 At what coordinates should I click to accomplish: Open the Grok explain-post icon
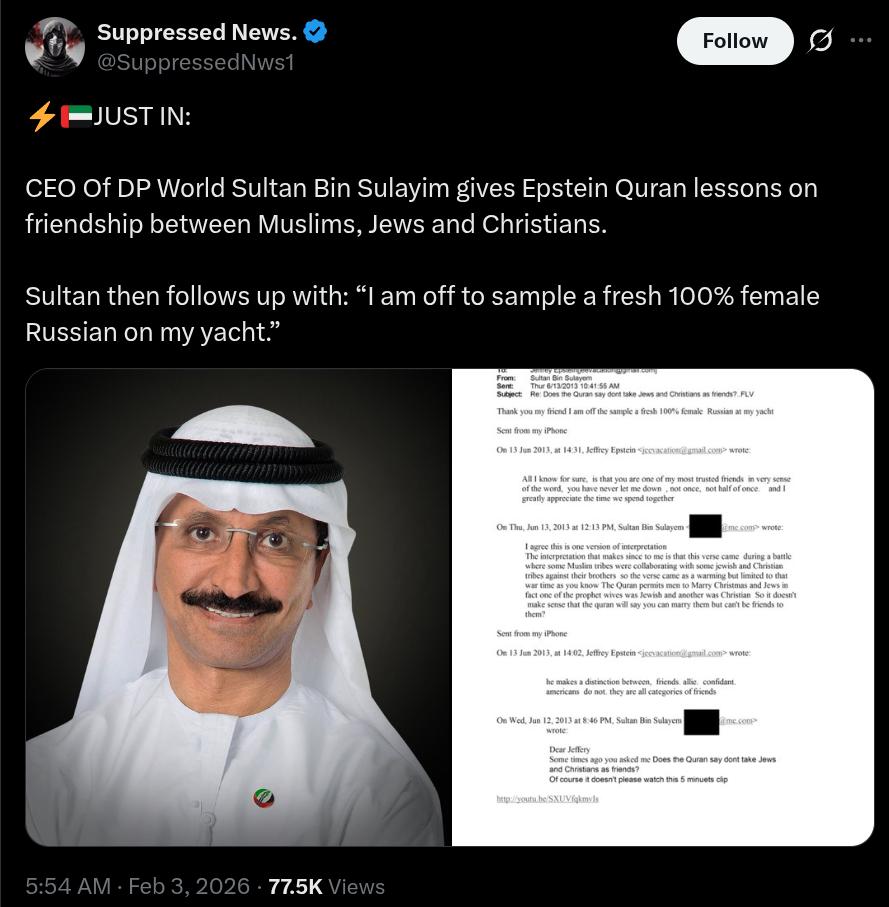[x=820, y=40]
